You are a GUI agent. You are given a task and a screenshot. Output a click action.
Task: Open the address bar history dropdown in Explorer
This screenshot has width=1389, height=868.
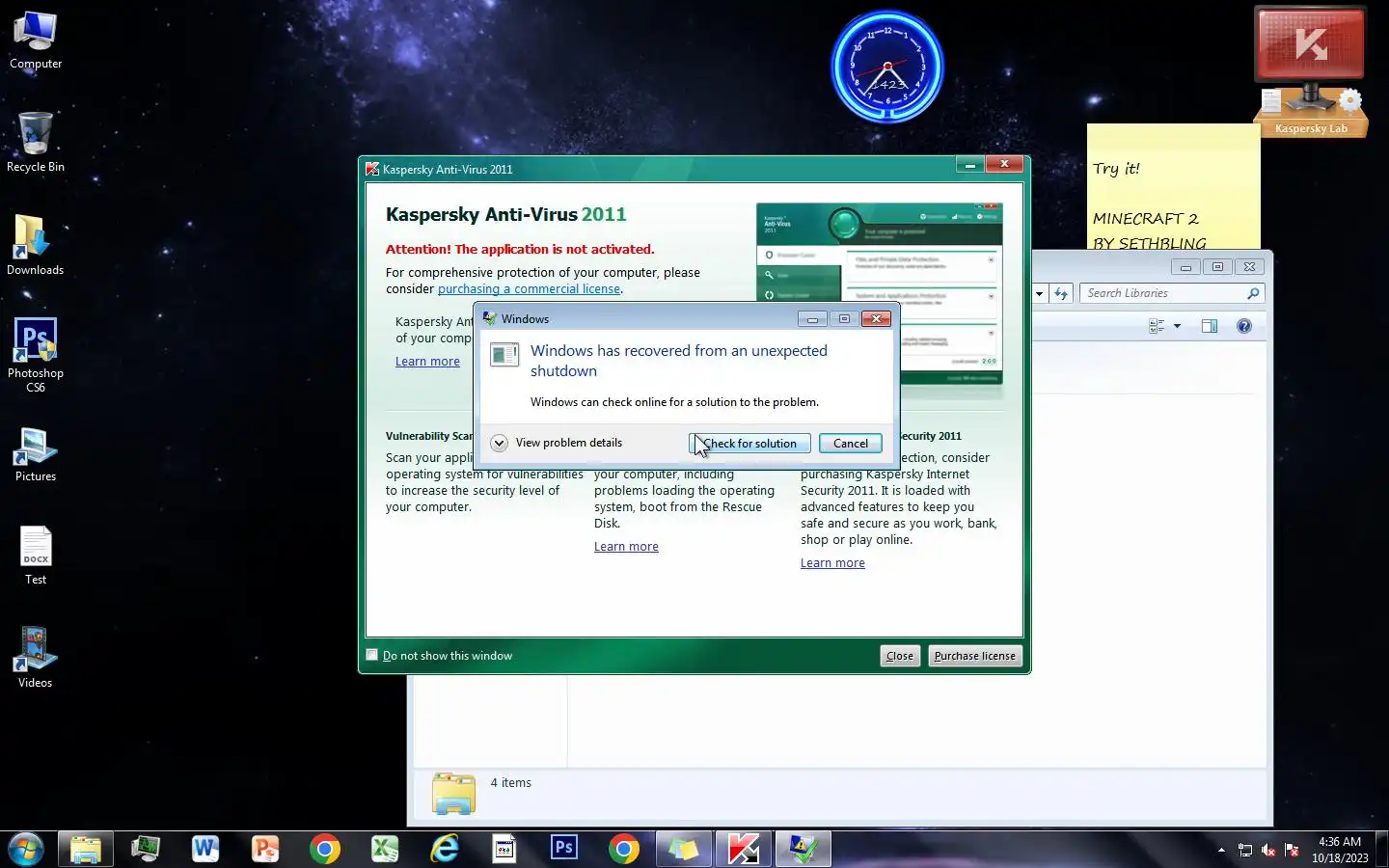coord(1039,293)
